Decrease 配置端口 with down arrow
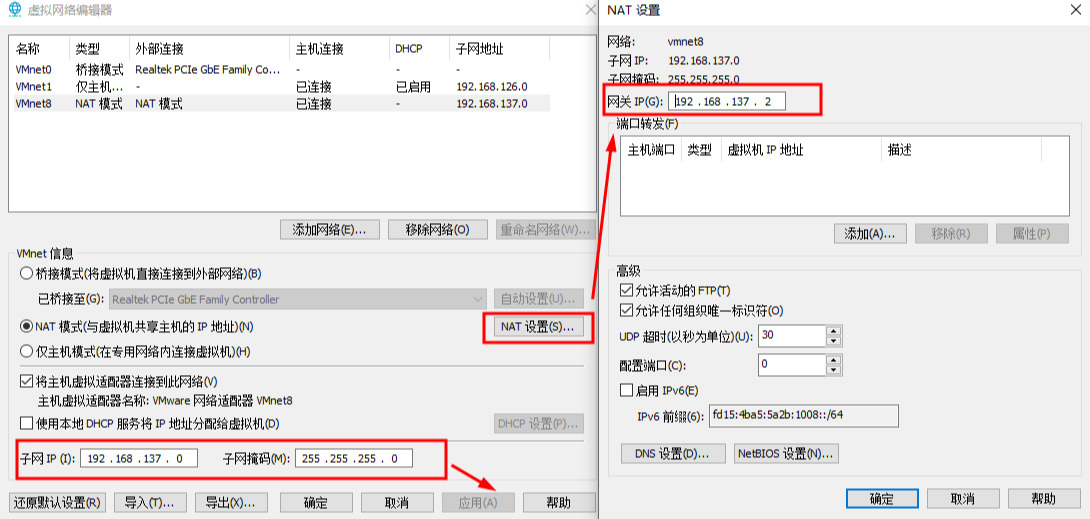This screenshot has width=1090, height=519. click(x=834, y=369)
